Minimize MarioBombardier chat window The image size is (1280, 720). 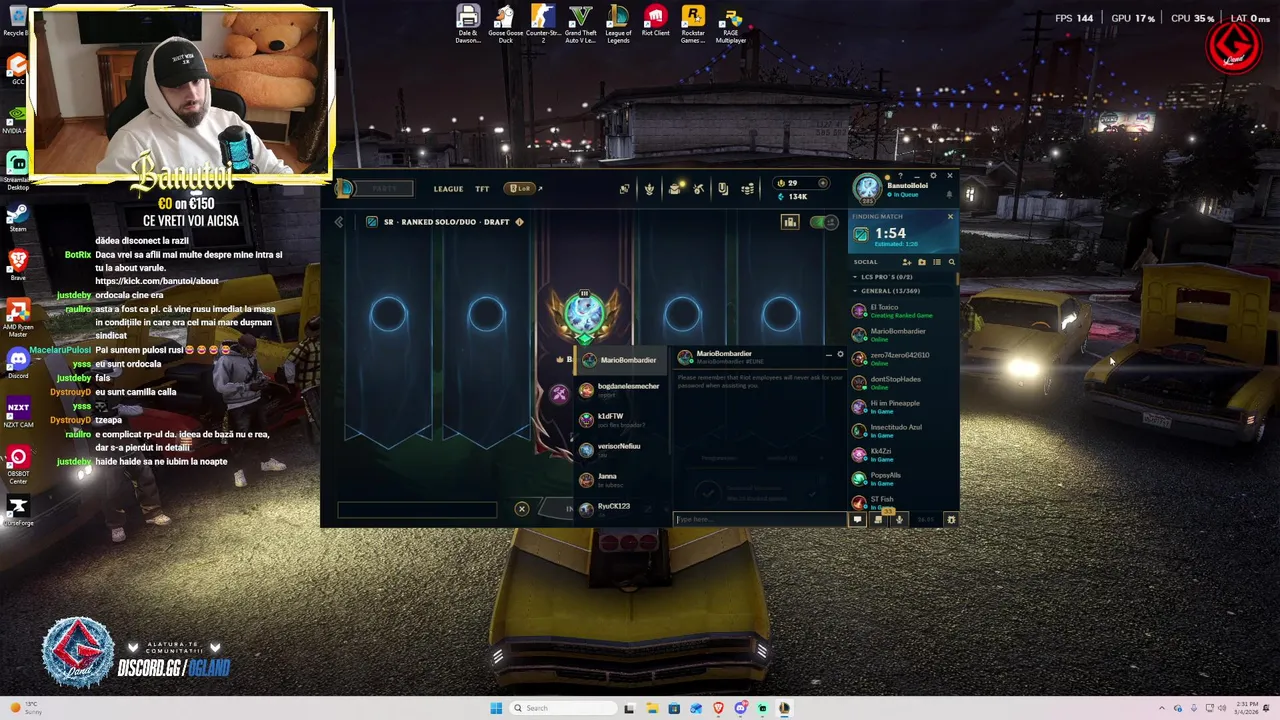[828, 355]
